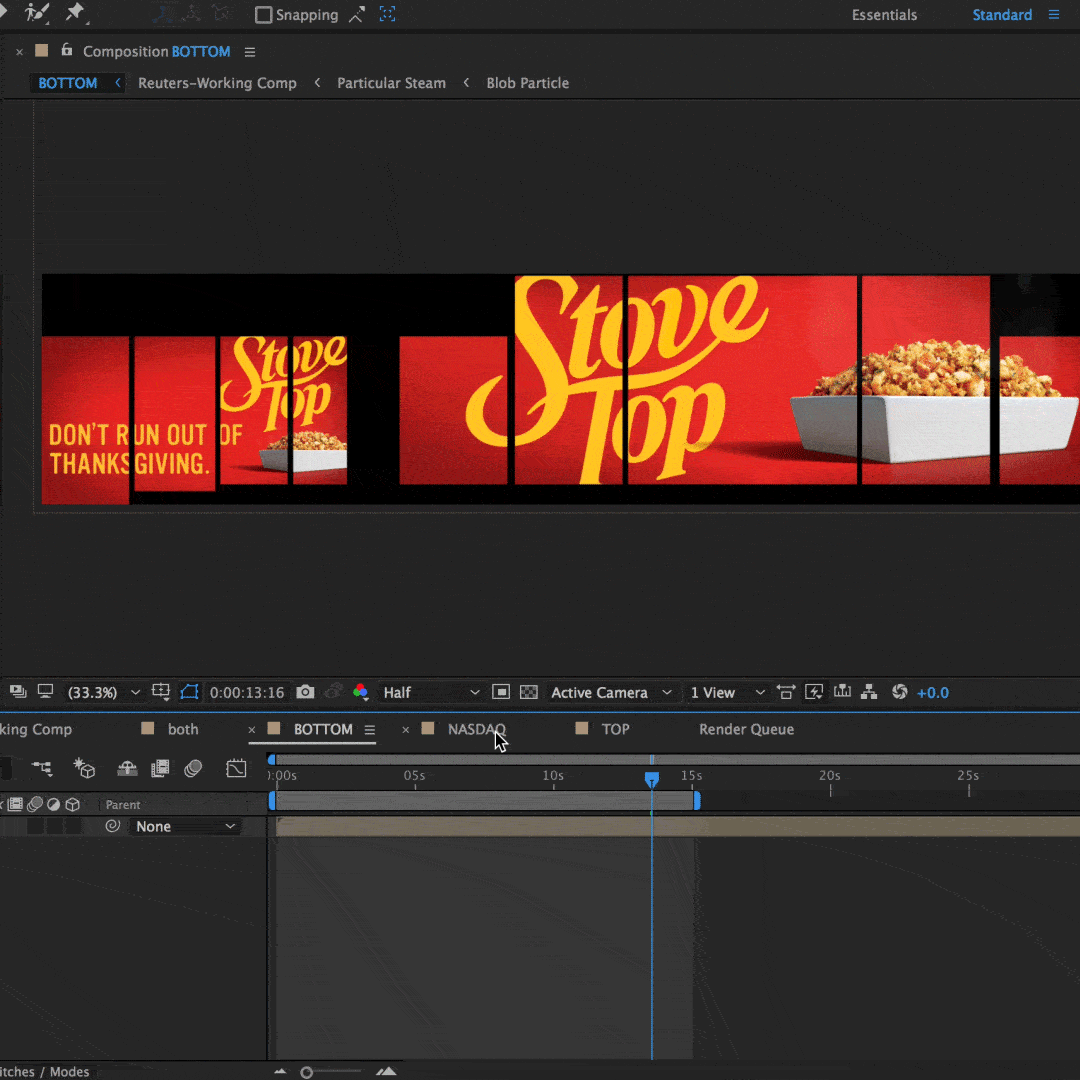Toggle the Region of Interest button

[x=501, y=692]
